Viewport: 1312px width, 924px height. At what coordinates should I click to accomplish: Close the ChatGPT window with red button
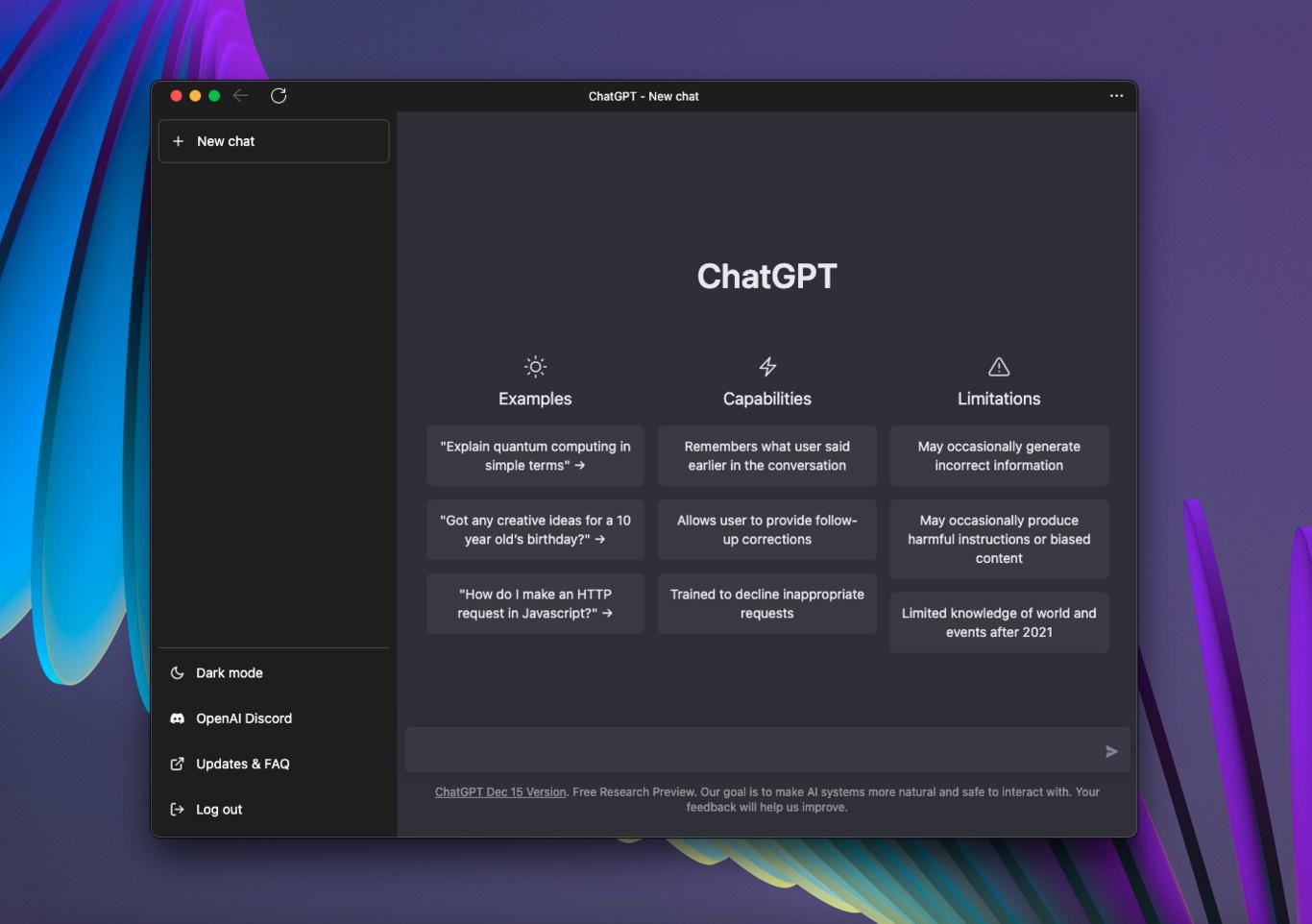pyautogui.click(x=176, y=95)
